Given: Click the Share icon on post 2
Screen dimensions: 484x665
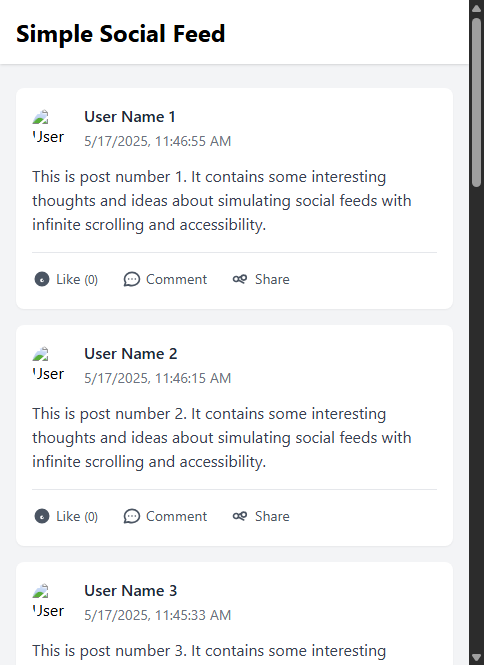Looking at the screenshot, I should click(240, 516).
